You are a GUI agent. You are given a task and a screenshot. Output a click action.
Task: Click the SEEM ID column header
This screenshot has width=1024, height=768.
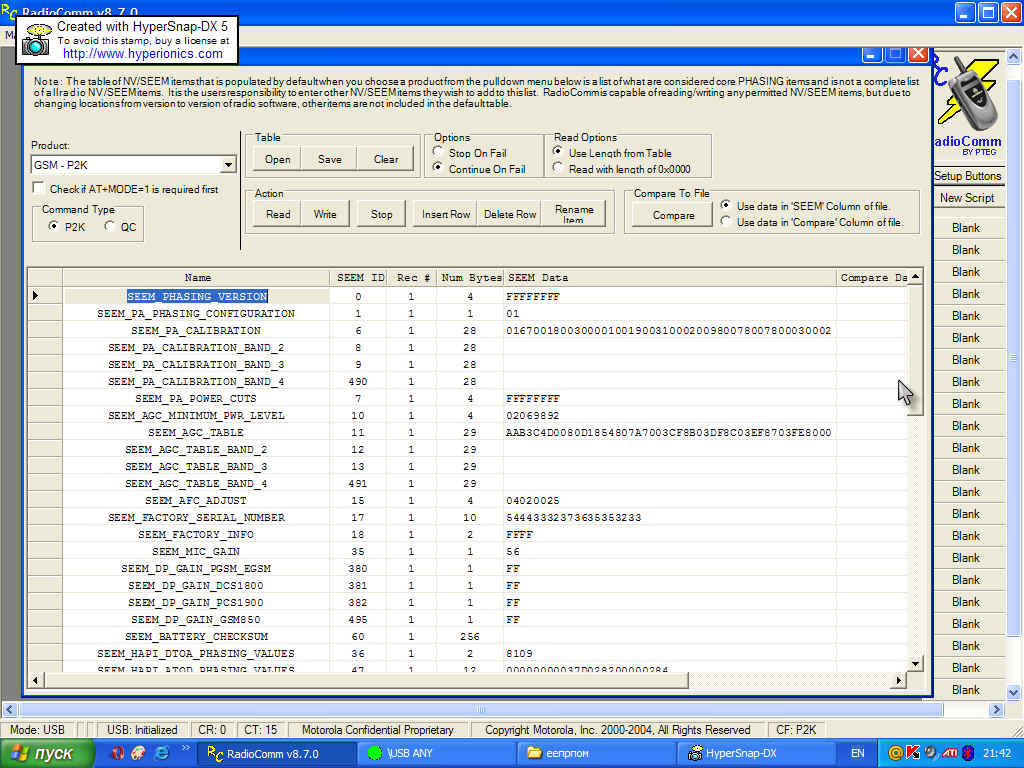pyautogui.click(x=358, y=278)
